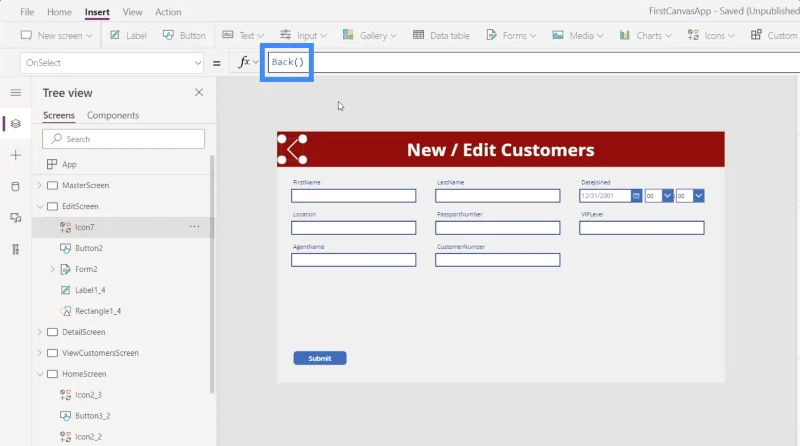This screenshot has width=800, height=446.
Task: Insert a Button from the ribbon
Action: tap(184, 35)
